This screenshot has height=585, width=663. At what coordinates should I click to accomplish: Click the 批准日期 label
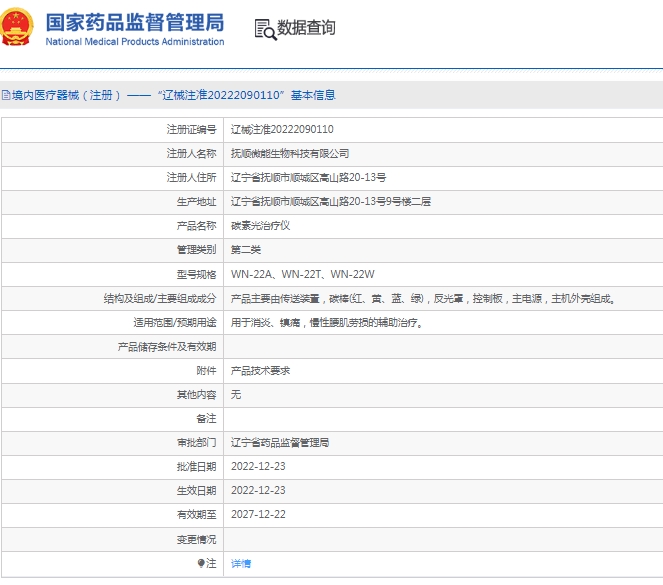point(196,467)
